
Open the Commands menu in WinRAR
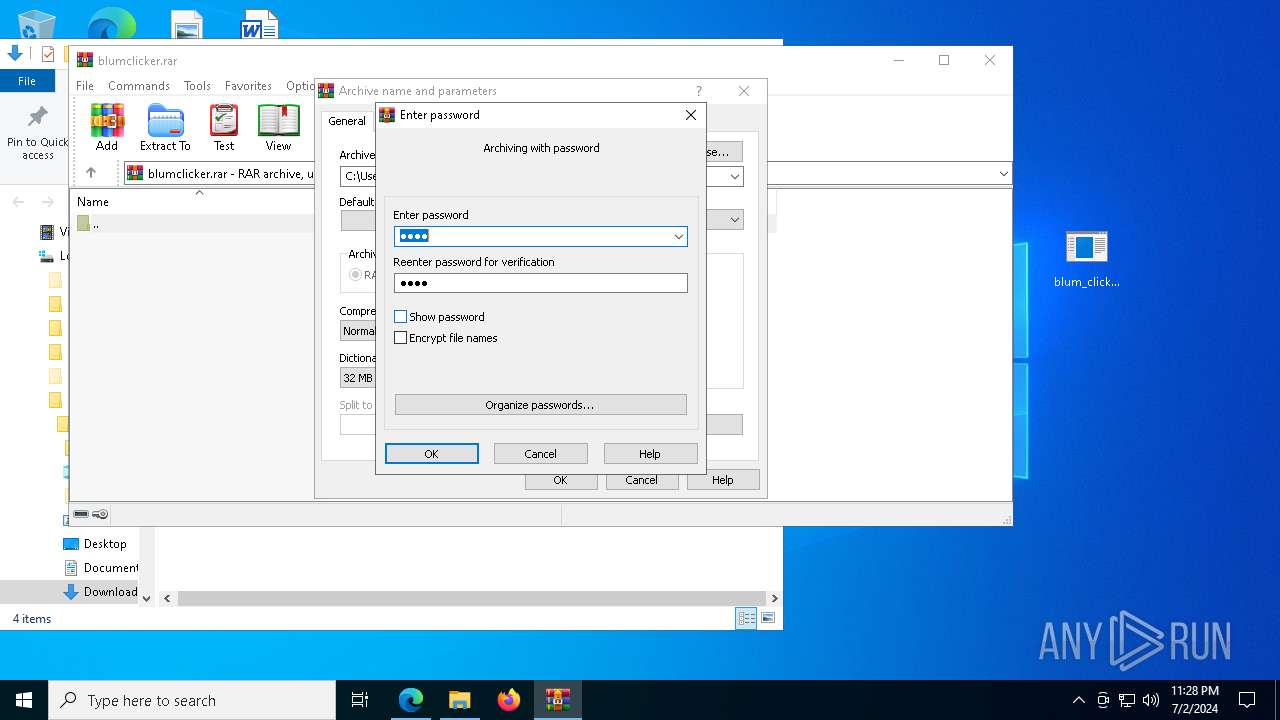tap(139, 86)
